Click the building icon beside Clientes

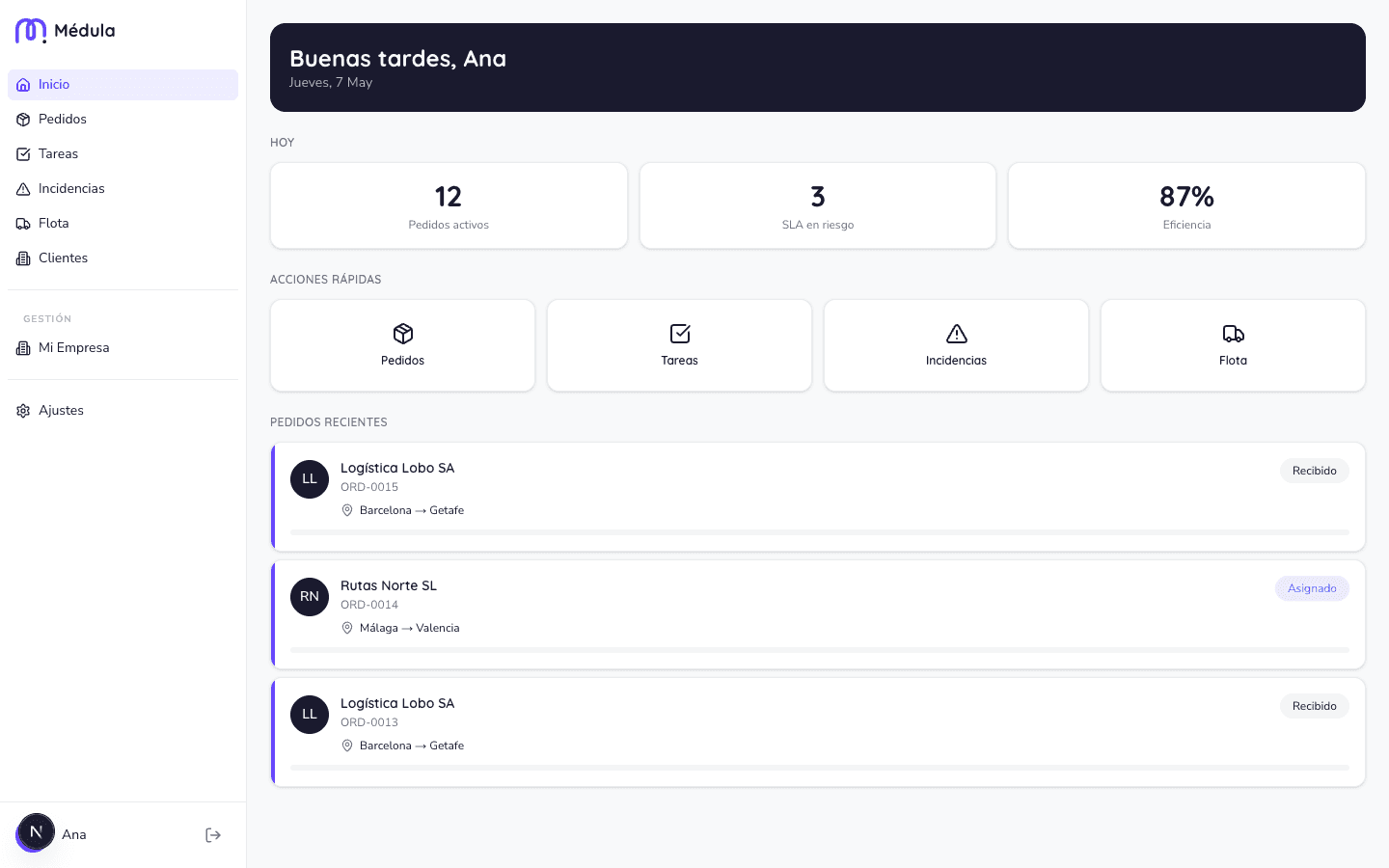23,258
